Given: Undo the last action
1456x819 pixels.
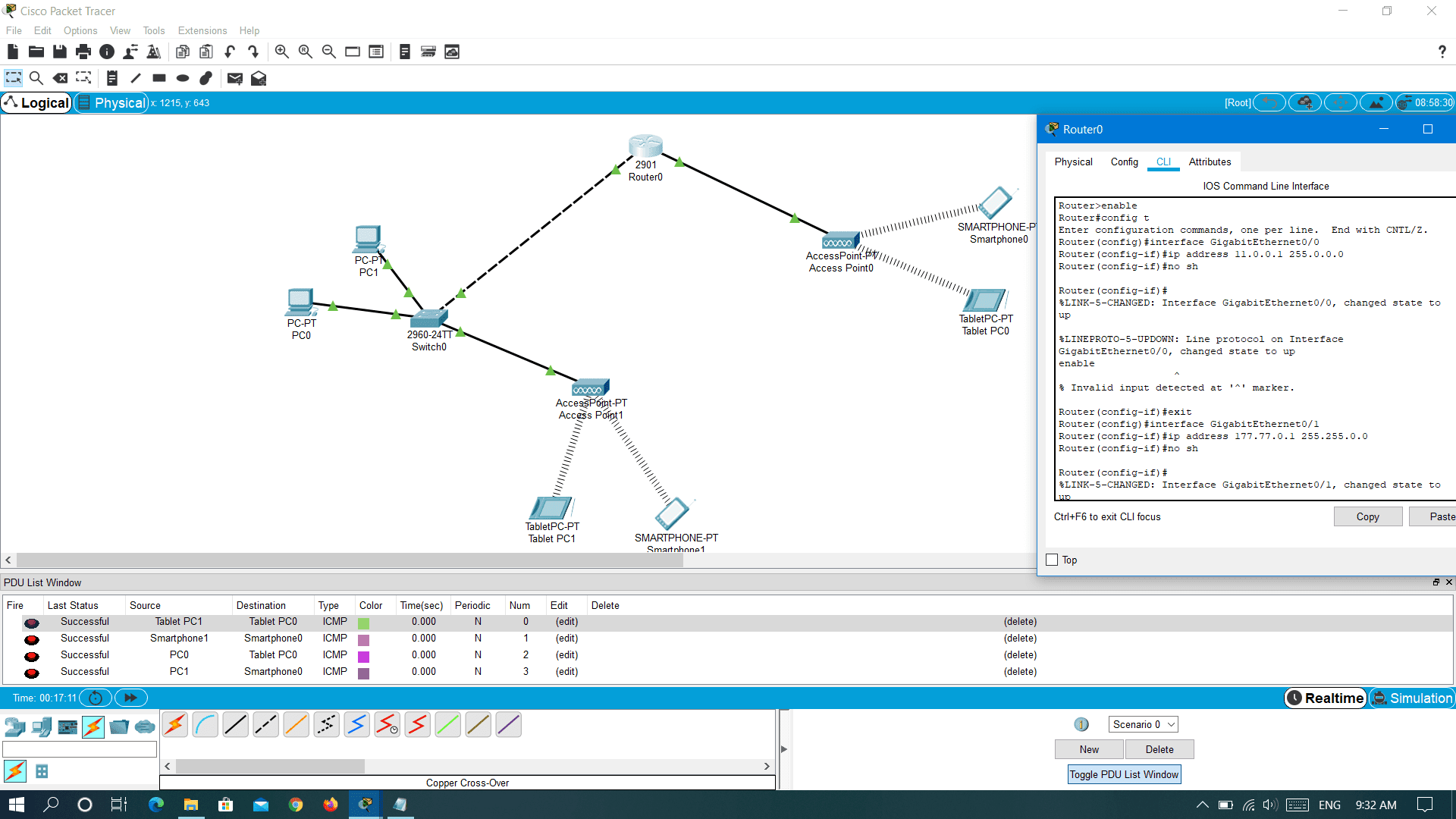Looking at the screenshot, I should (230, 52).
